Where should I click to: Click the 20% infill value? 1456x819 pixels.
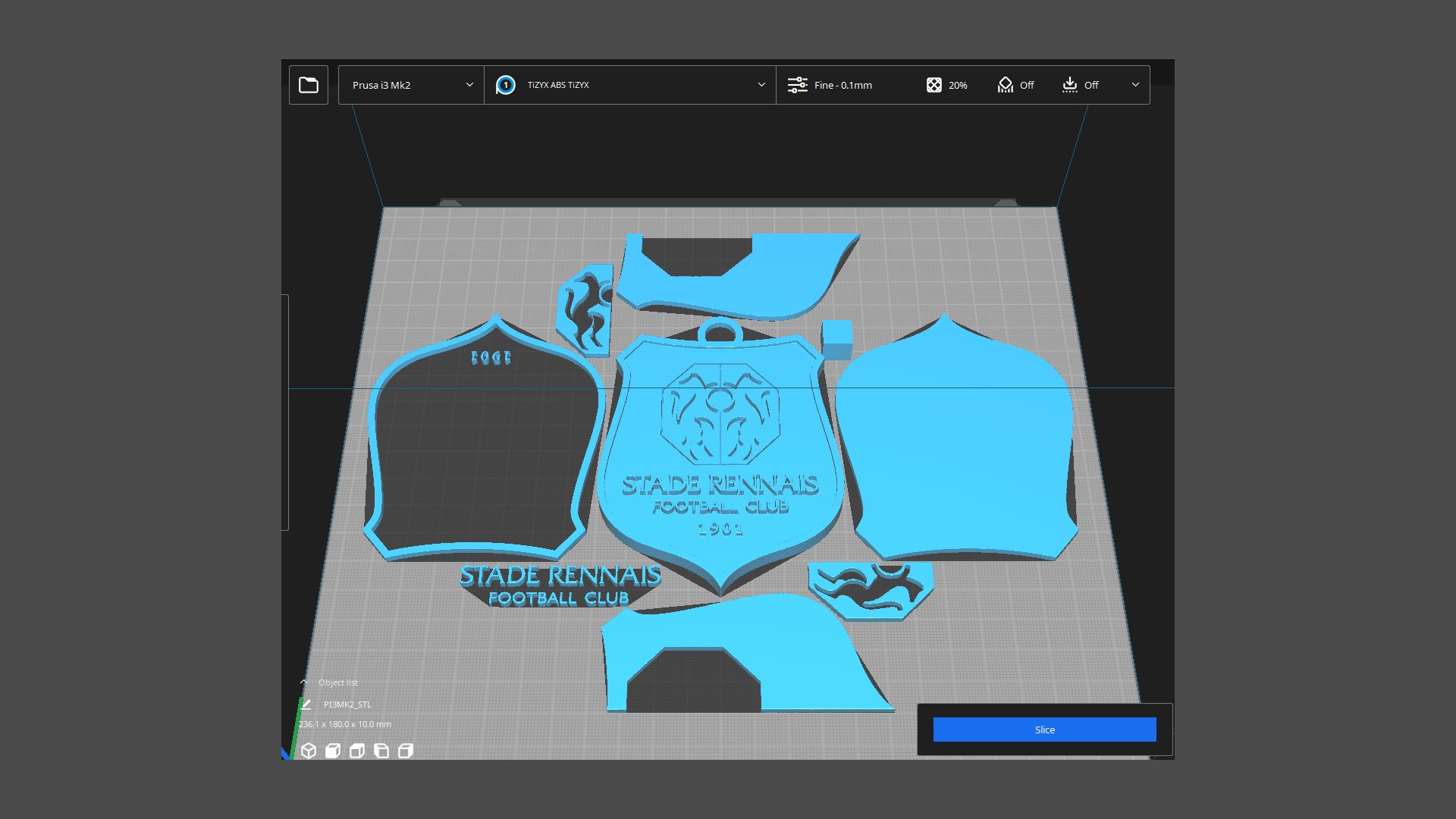[x=958, y=86]
